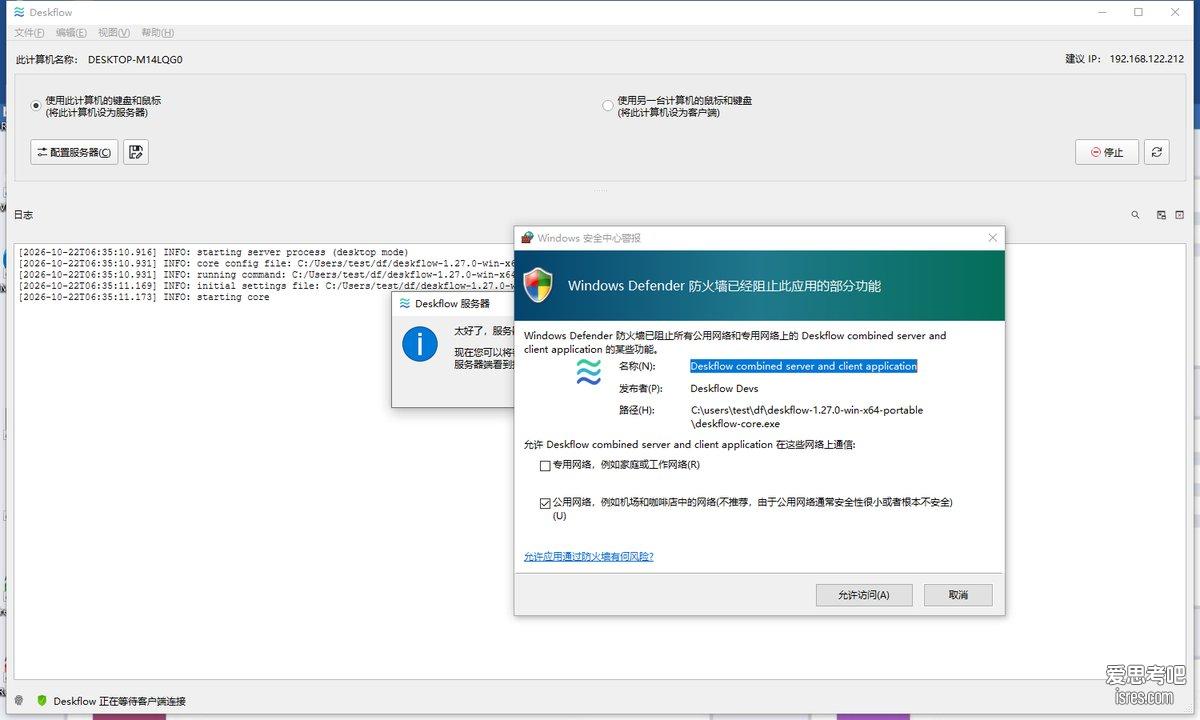
Task: Click the Deskflow wave icon in the firewall dialog
Action: click(x=589, y=373)
